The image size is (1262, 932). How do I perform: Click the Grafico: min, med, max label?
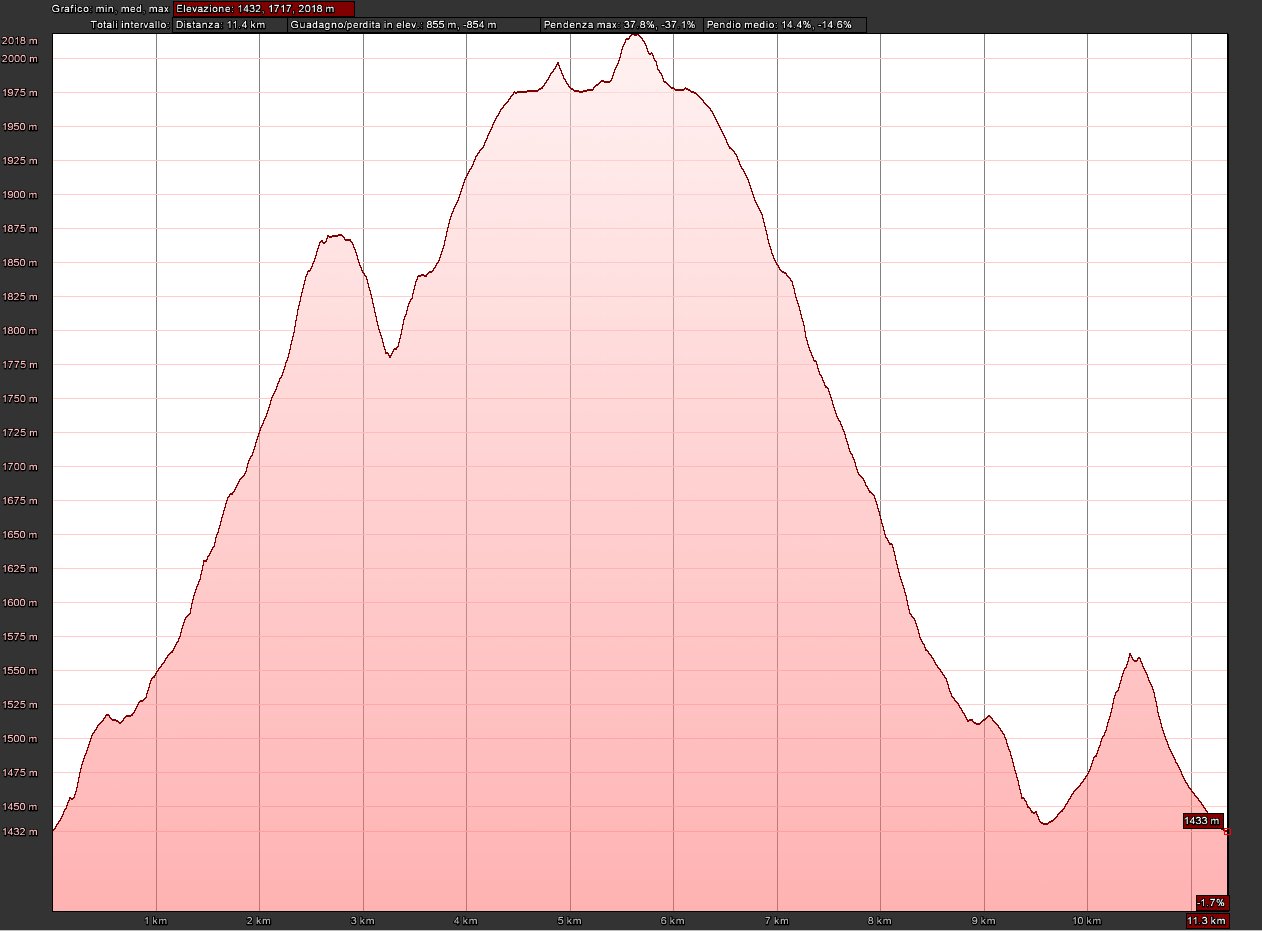110,9
